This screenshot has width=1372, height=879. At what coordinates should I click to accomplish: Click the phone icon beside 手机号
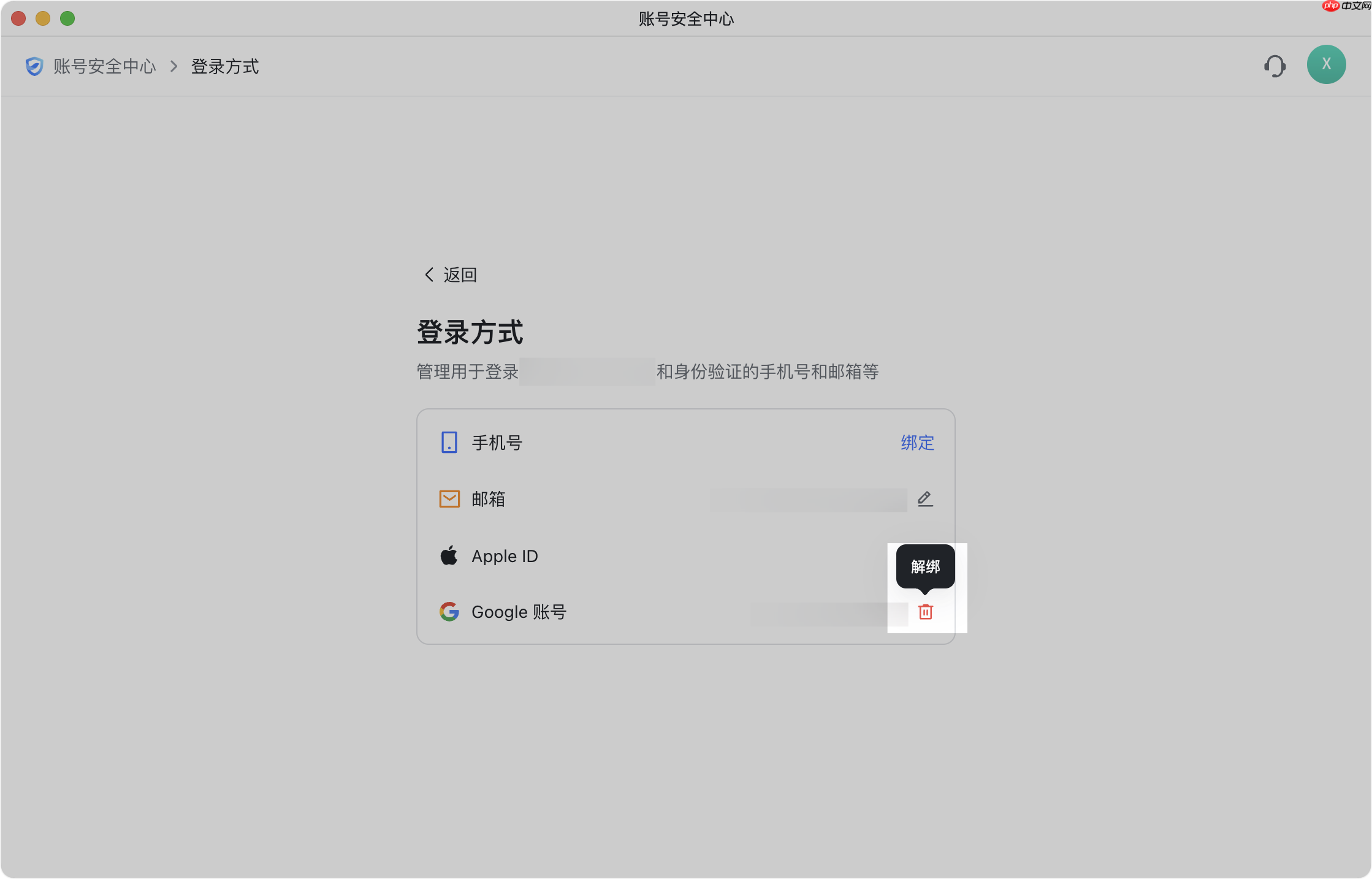point(449,442)
